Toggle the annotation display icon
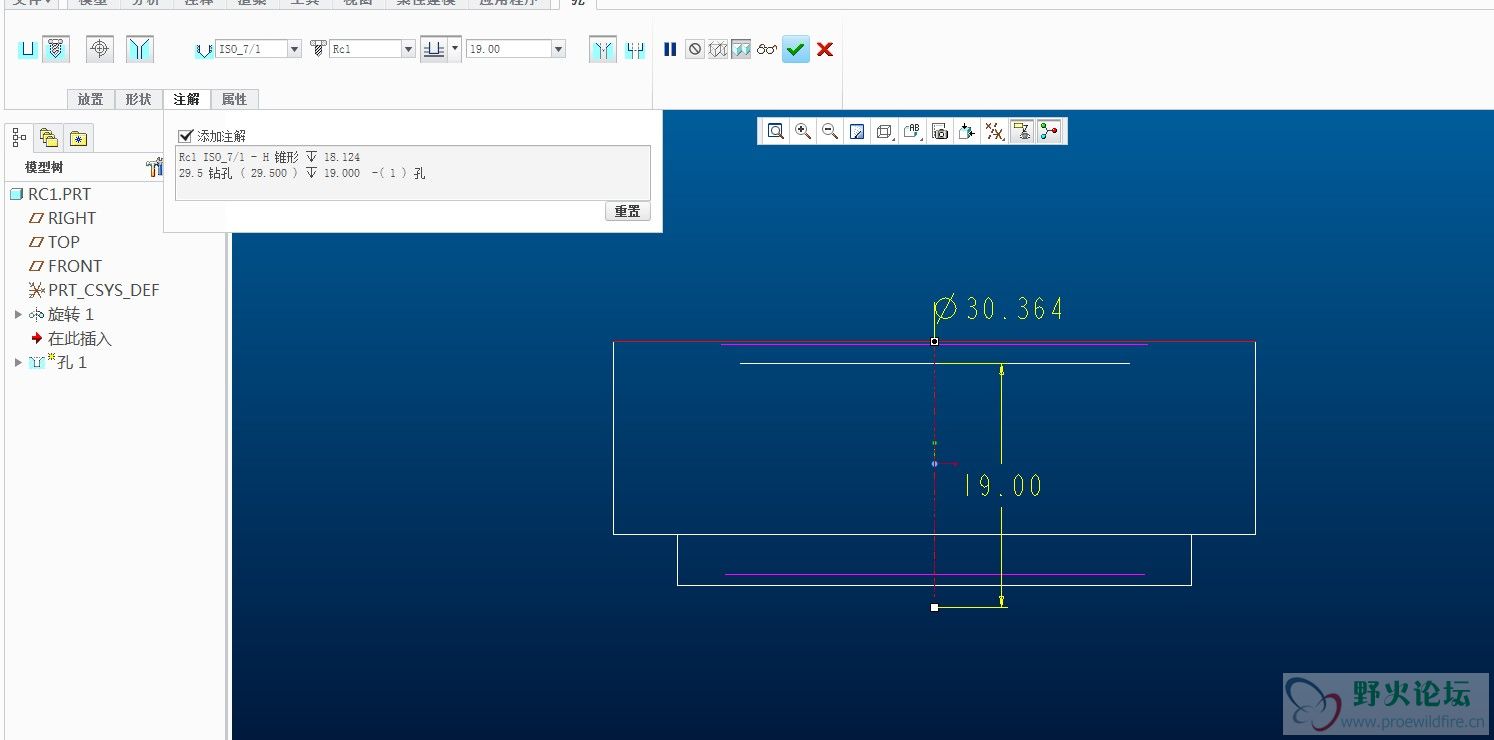Screen dimensions: 1494x740 tap(1021, 131)
